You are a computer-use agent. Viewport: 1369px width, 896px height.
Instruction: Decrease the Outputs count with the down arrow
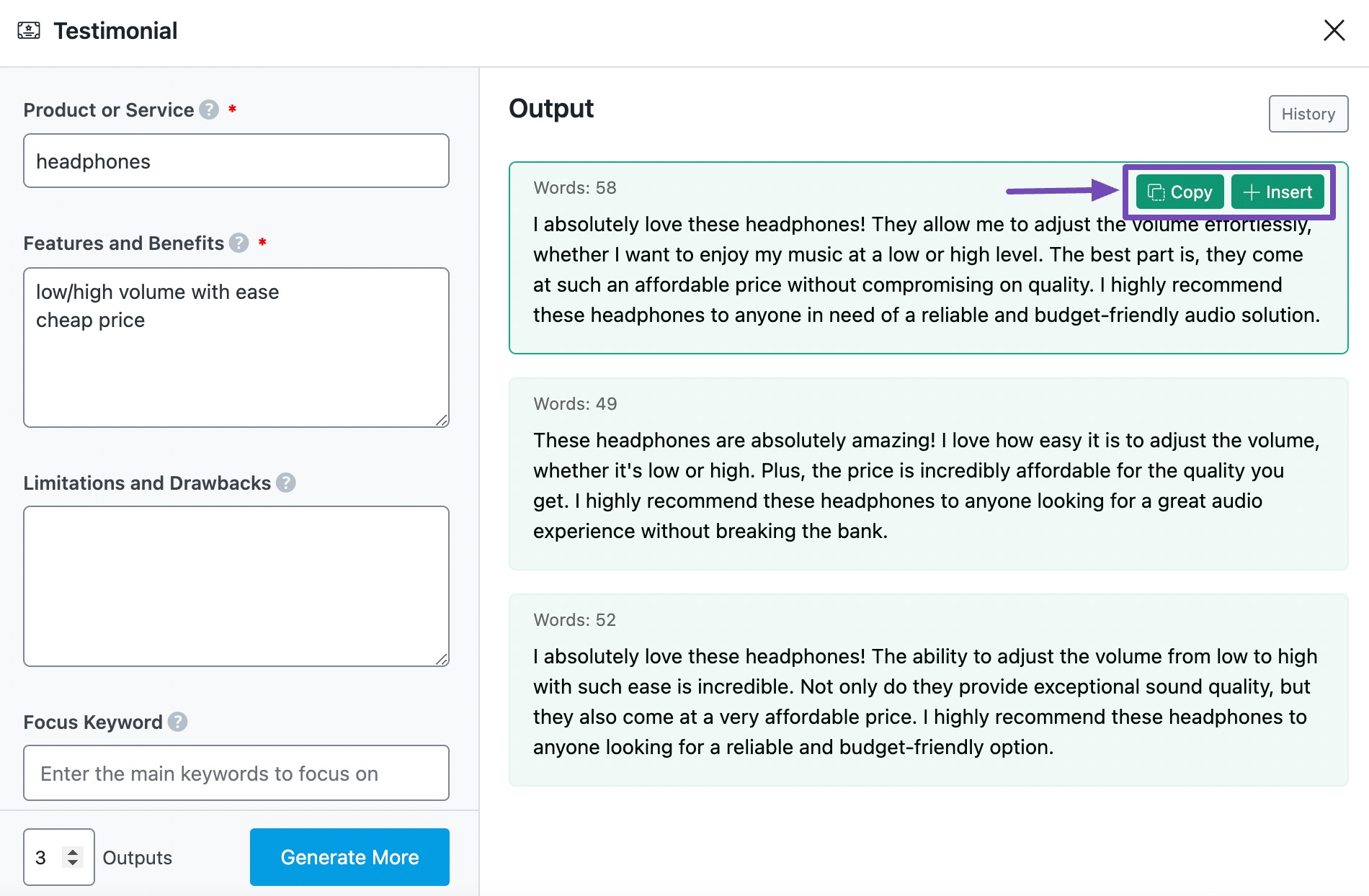pos(73,864)
